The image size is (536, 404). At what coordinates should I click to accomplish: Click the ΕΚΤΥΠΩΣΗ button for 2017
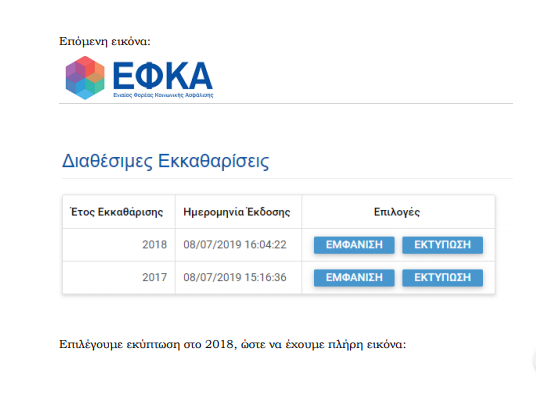(442, 278)
